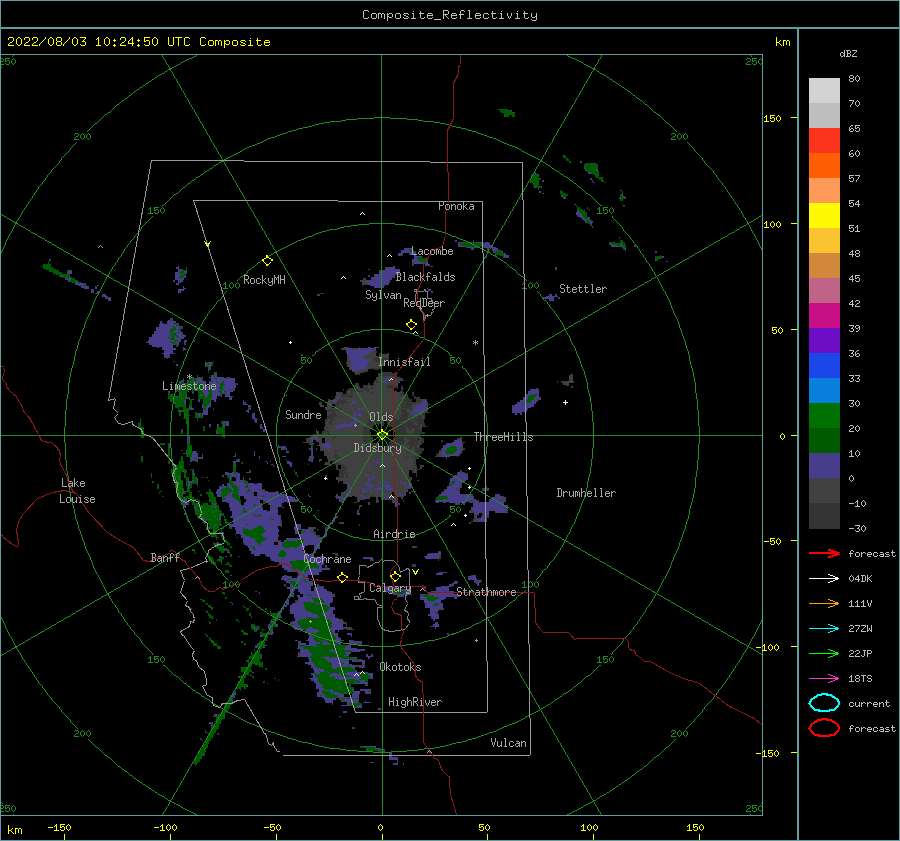Screen dimensions: 900x841
Task: Click the yellow radar site marker at Didsbury
Action: [x=382, y=435]
